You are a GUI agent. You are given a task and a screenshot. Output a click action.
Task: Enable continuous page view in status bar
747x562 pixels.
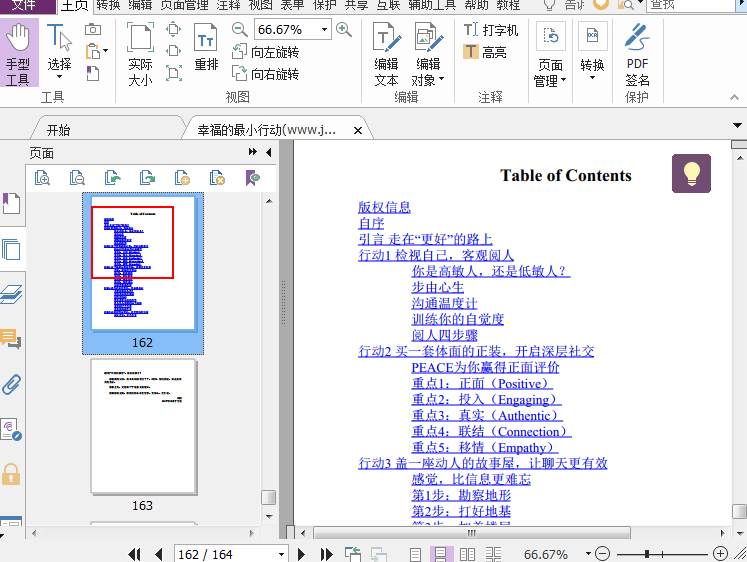click(x=439, y=554)
